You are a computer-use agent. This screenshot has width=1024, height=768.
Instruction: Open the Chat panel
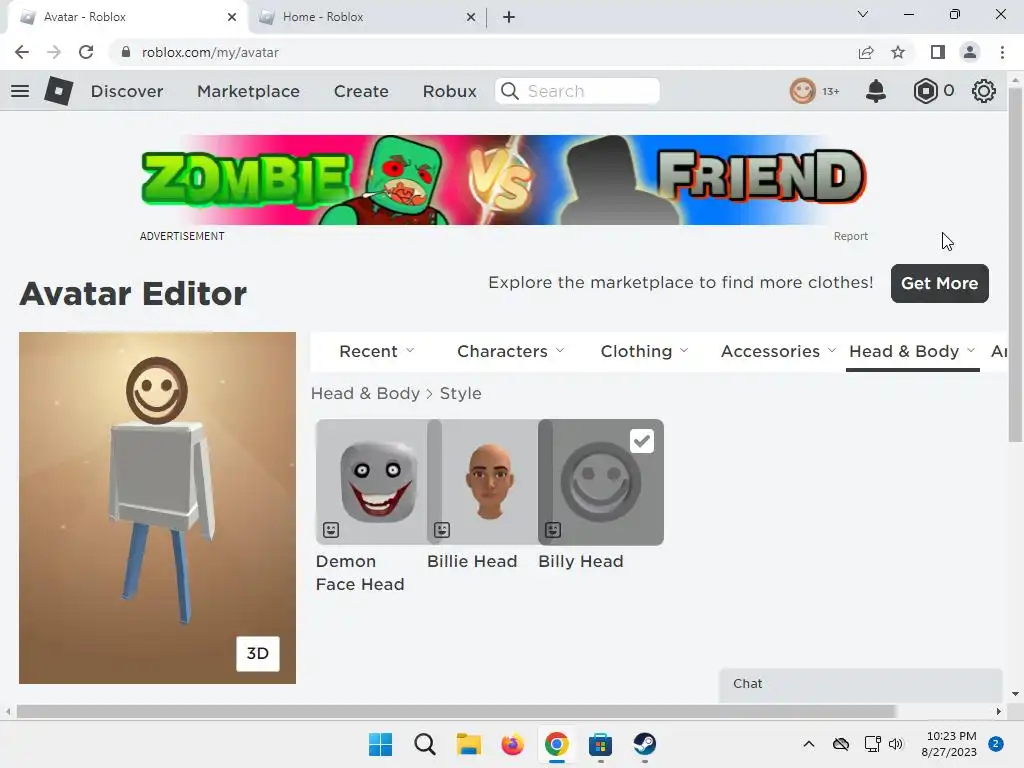click(860, 684)
